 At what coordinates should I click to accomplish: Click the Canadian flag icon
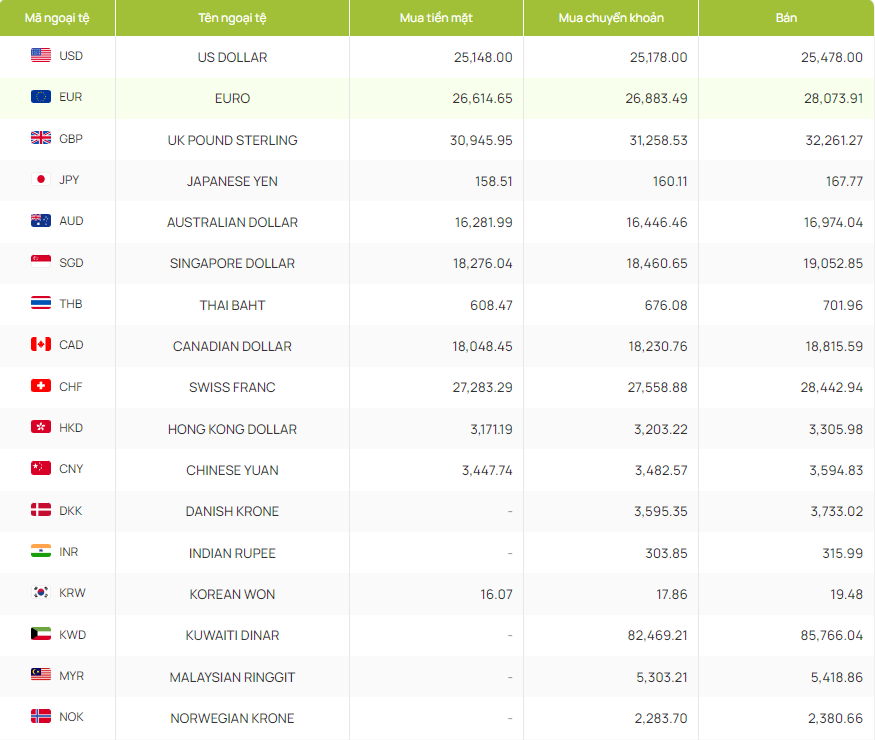[x=41, y=345]
